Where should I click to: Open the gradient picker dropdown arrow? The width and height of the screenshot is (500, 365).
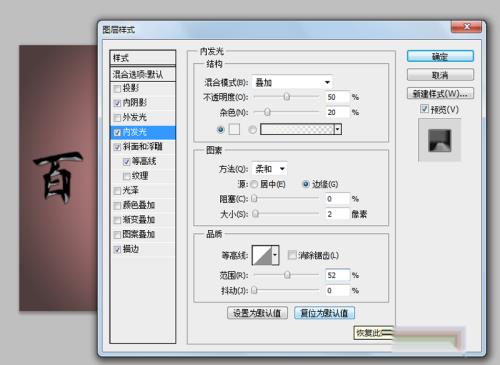point(338,129)
